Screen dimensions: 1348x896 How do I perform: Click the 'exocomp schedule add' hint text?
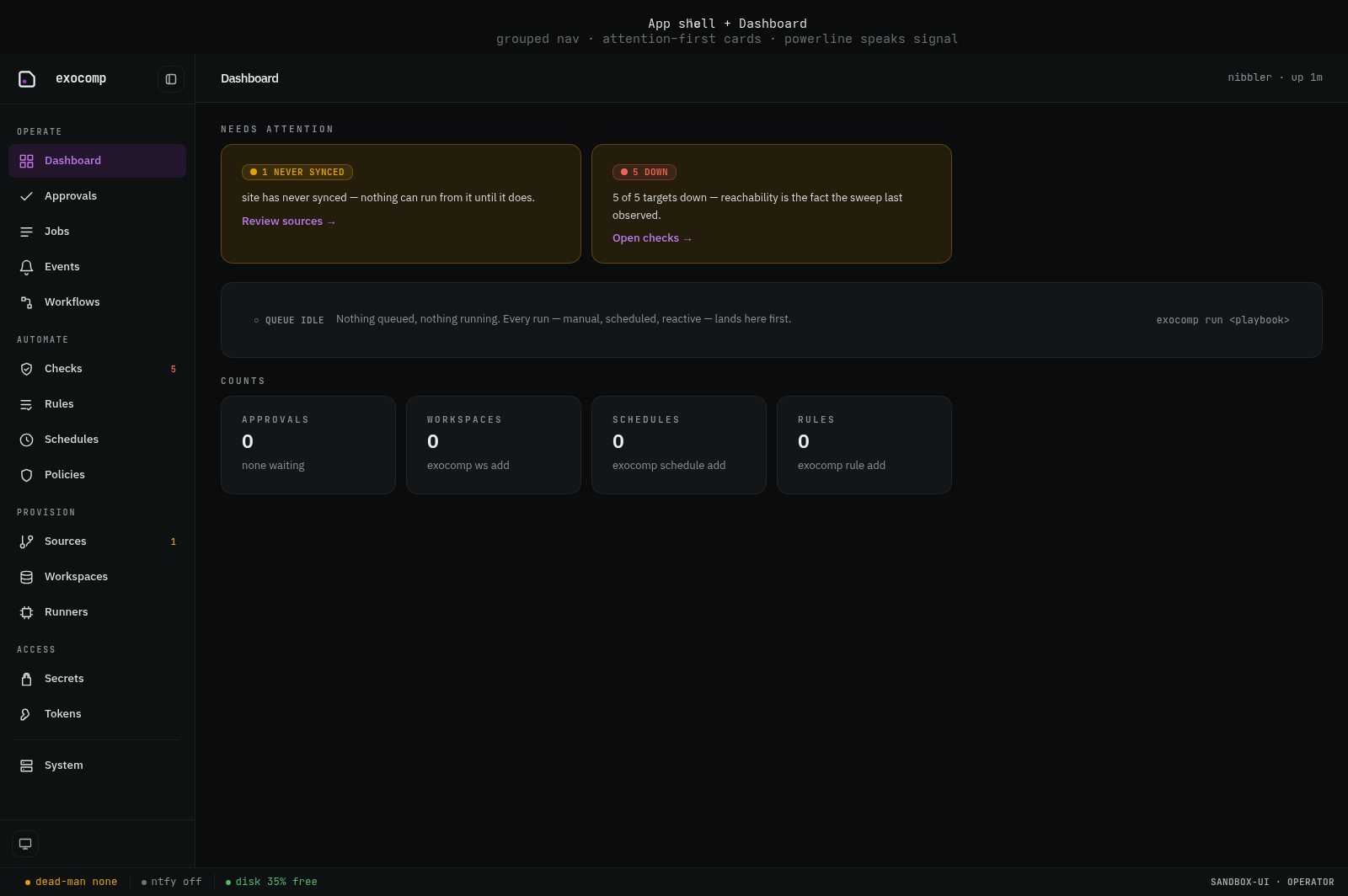coord(669,466)
